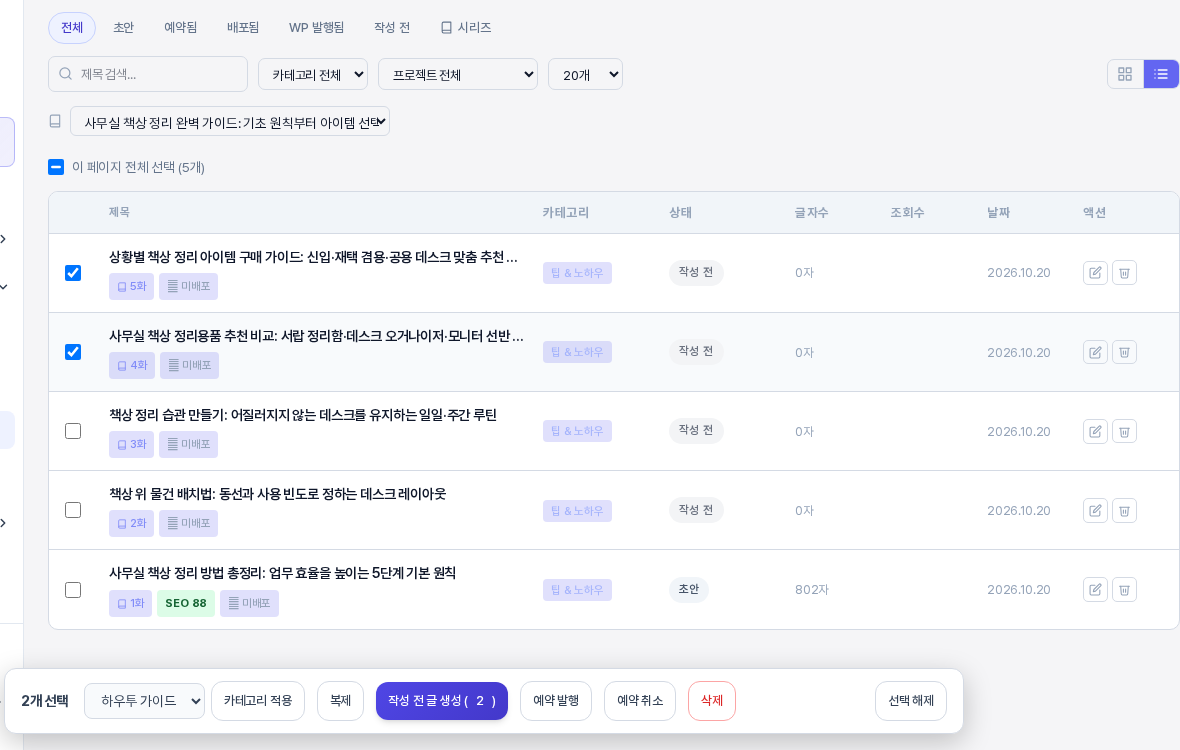Open post titled 책상 정리 습관 만들기
Image resolution: width=1180 pixels, height=750 pixels.
(x=303, y=415)
